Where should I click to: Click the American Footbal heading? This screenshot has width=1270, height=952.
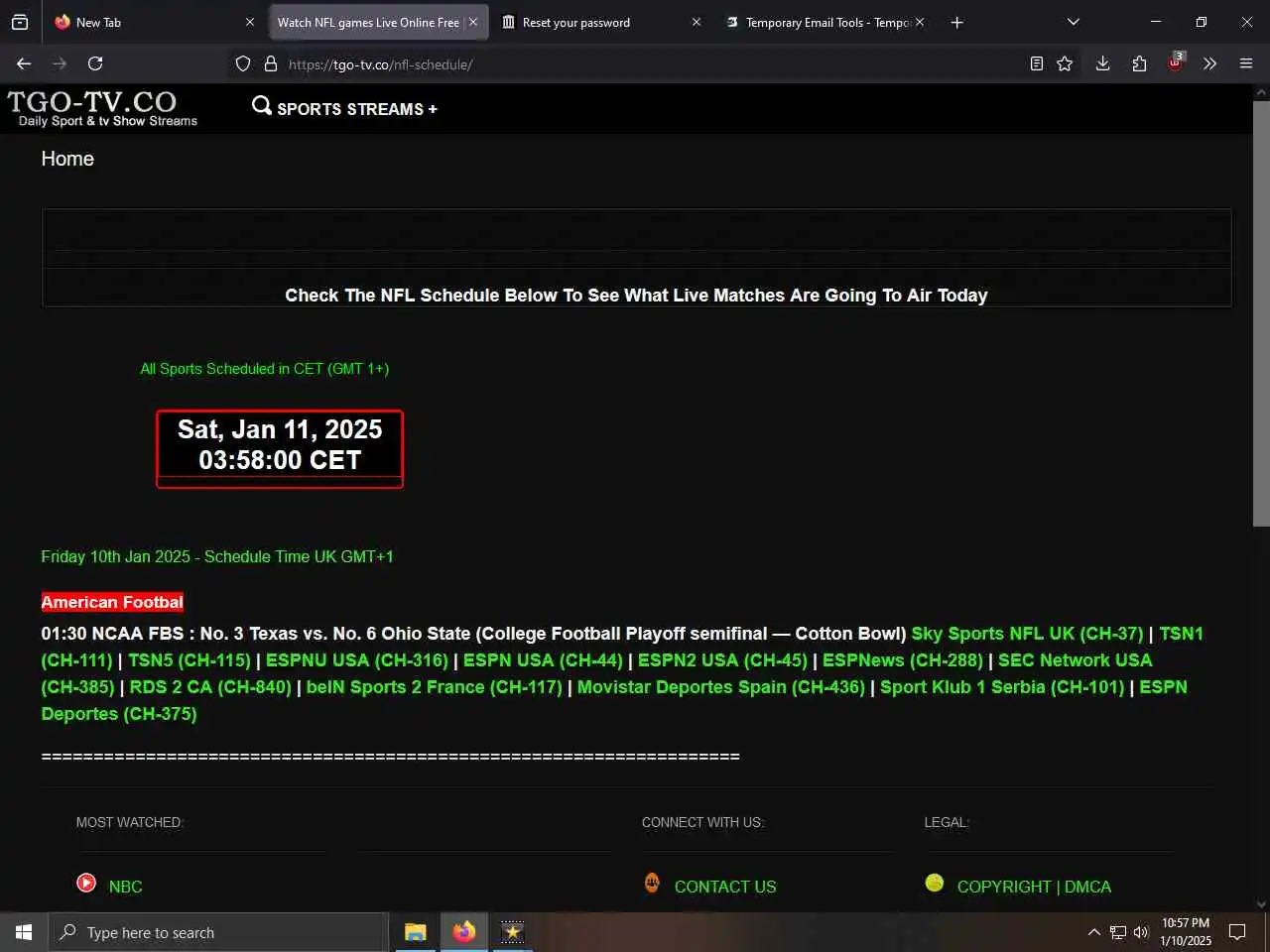(x=112, y=602)
